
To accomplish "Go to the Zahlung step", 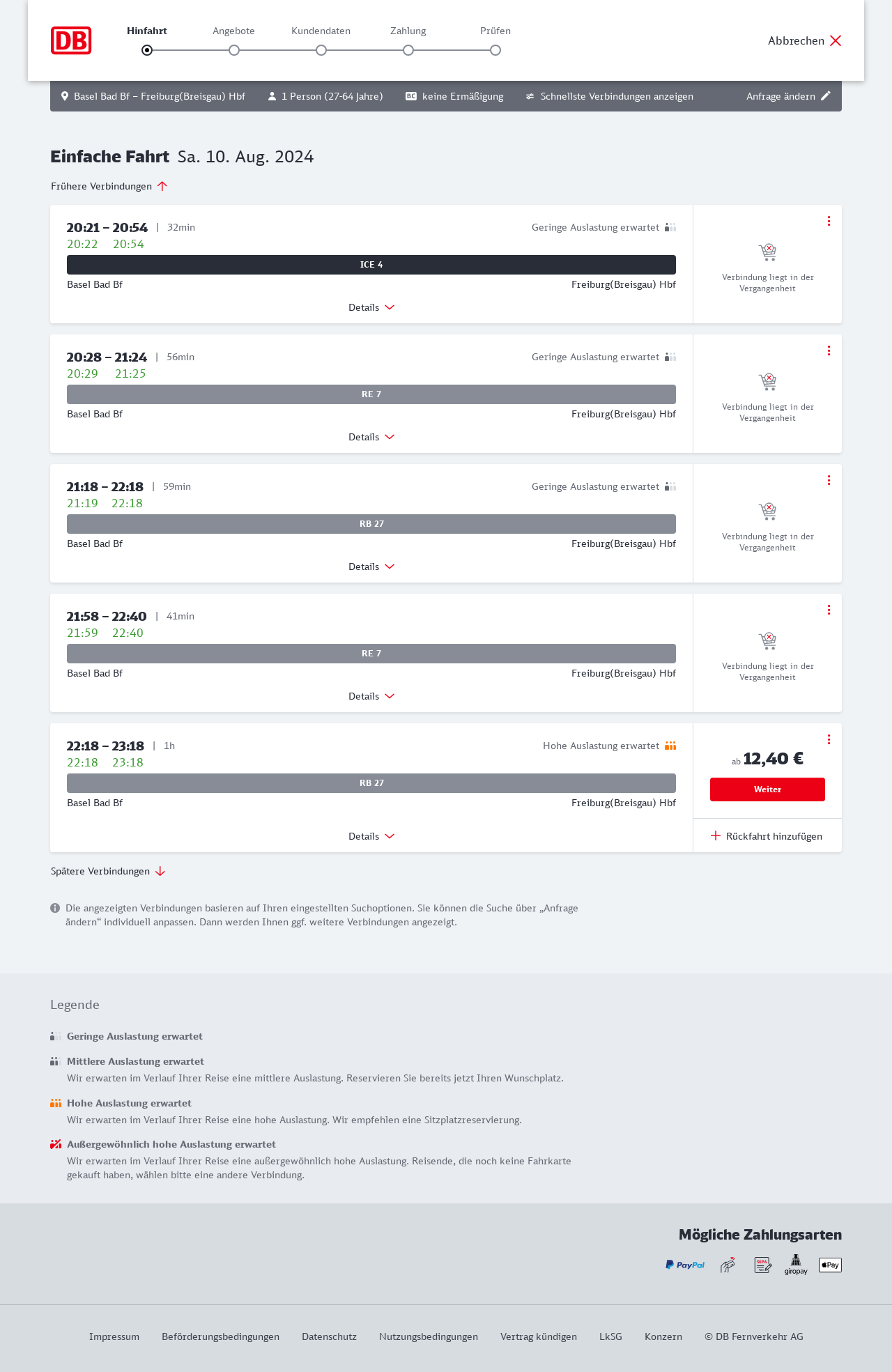I will tap(408, 50).
